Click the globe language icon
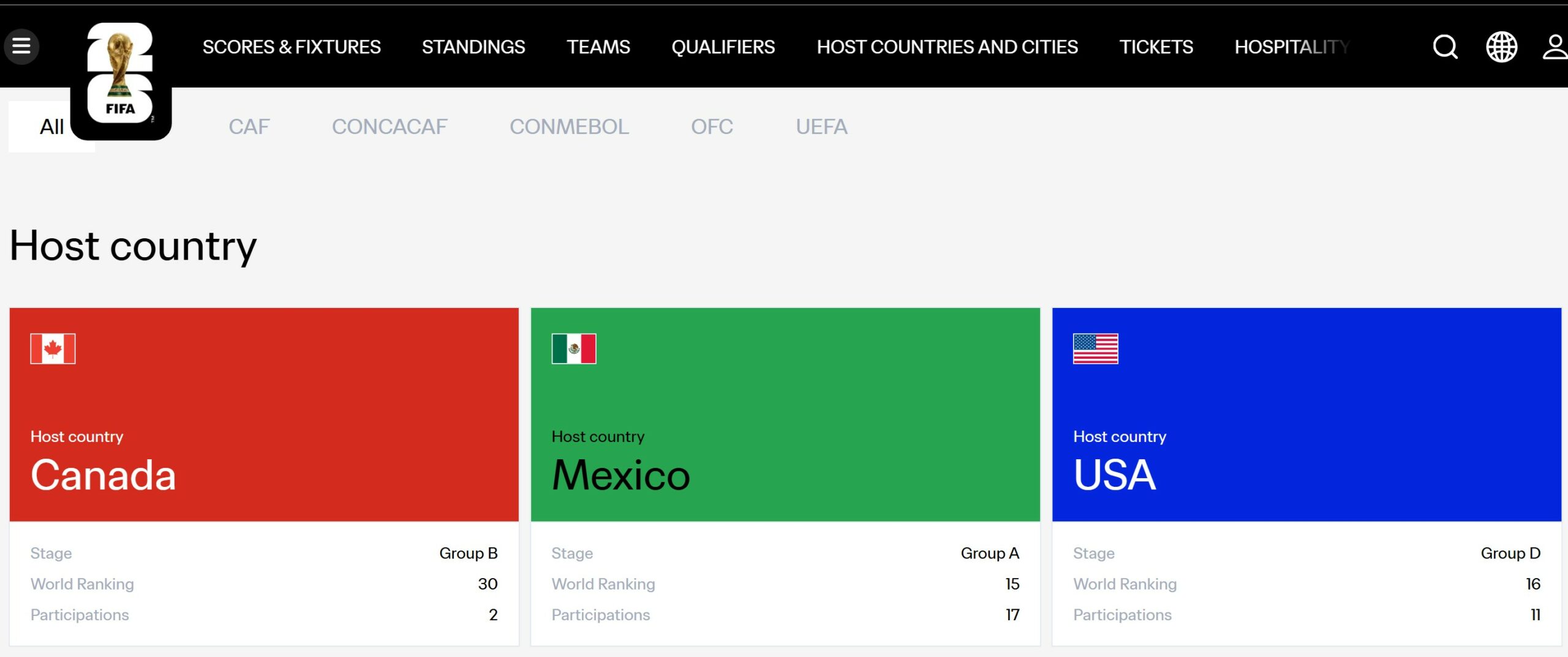This screenshot has width=1568, height=657. [1501, 47]
